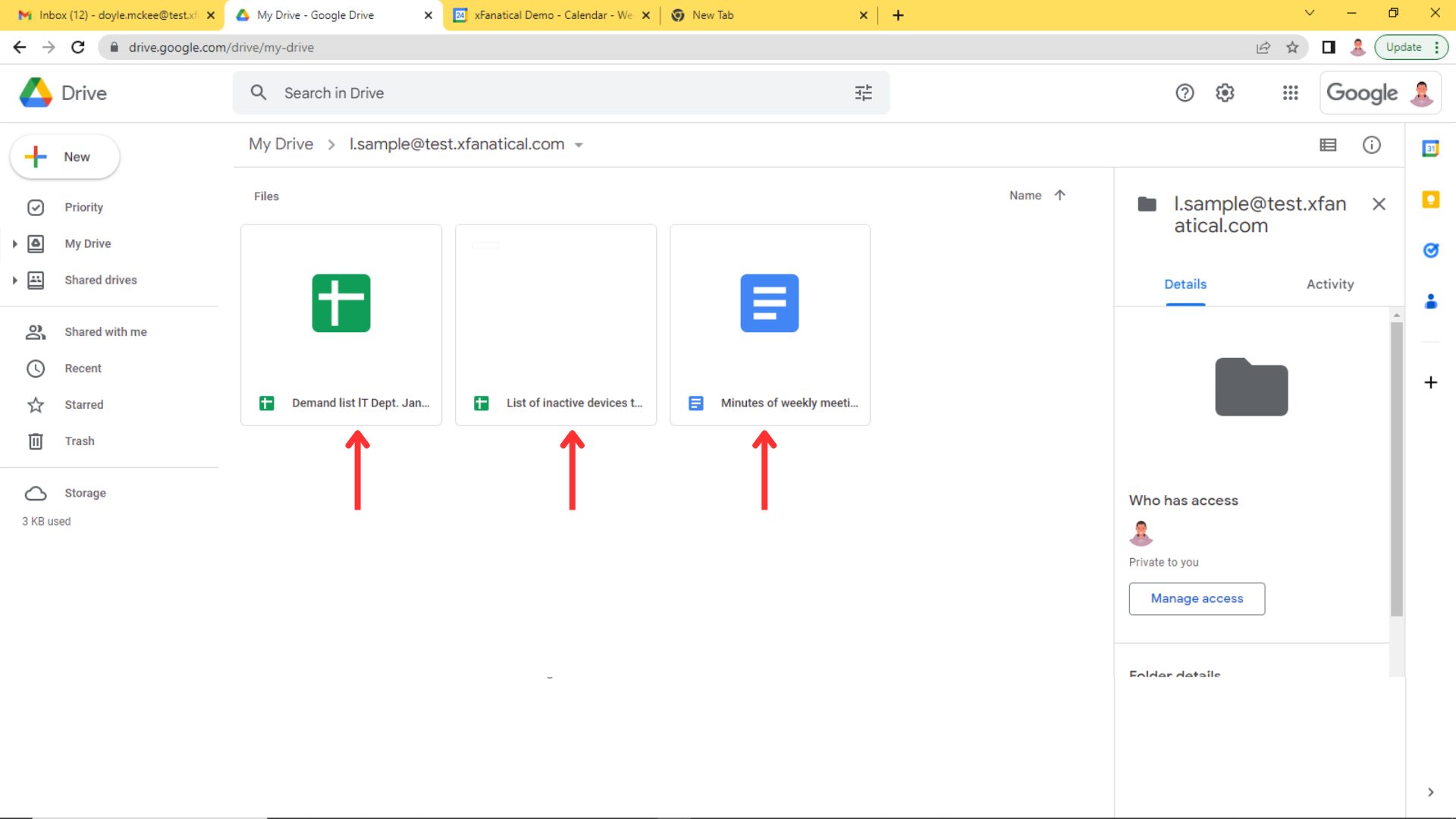Screen dimensions: 1456x819
Task: Open Google Calendar from the right side panel
Action: (1431, 149)
